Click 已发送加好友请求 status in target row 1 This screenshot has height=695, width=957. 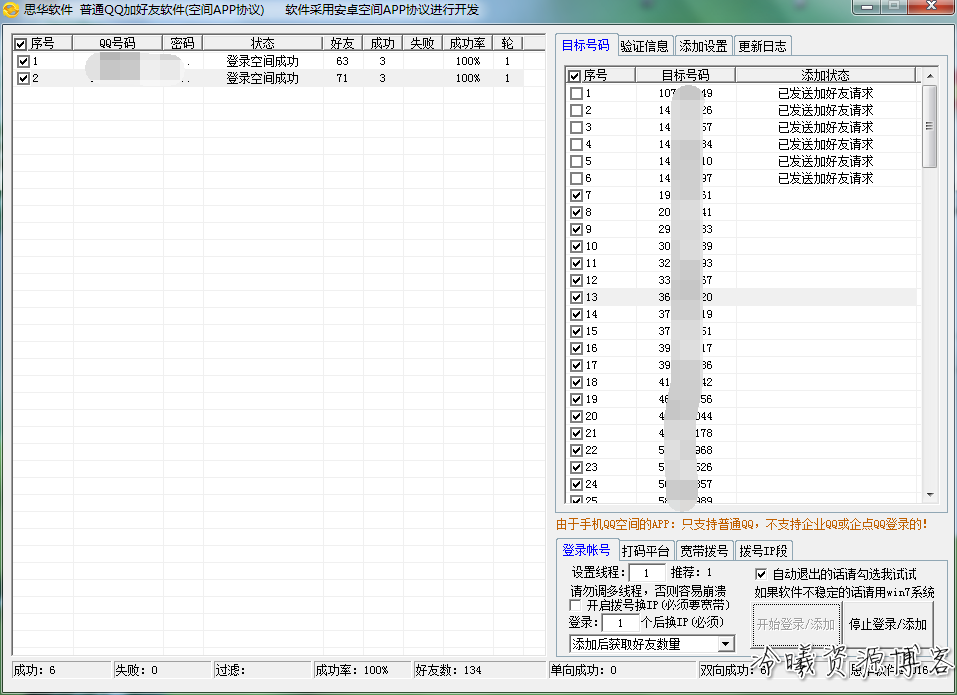coord(826,93)
